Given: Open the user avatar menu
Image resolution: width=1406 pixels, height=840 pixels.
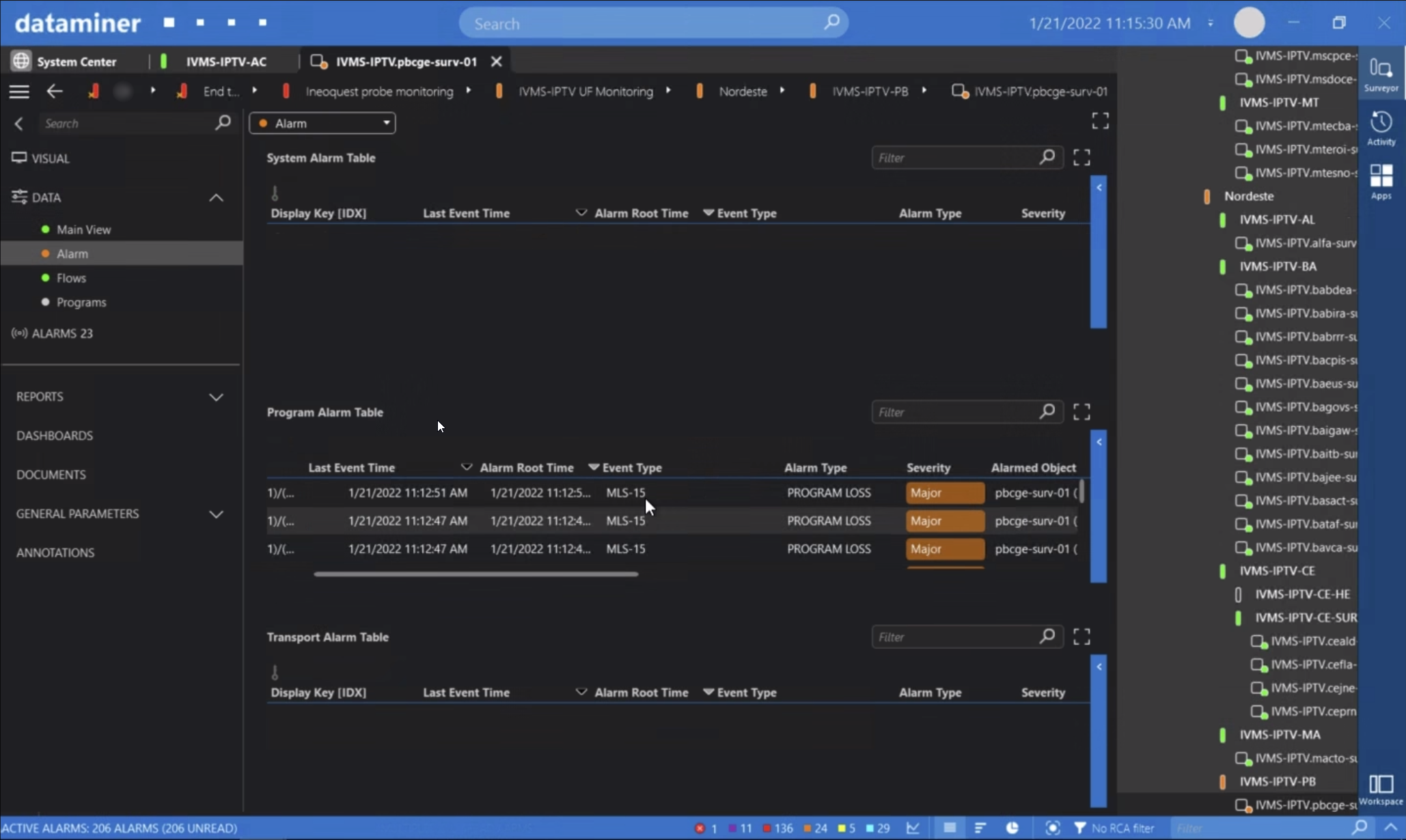Looking at the screenshot, I should tap(1249, 23).
